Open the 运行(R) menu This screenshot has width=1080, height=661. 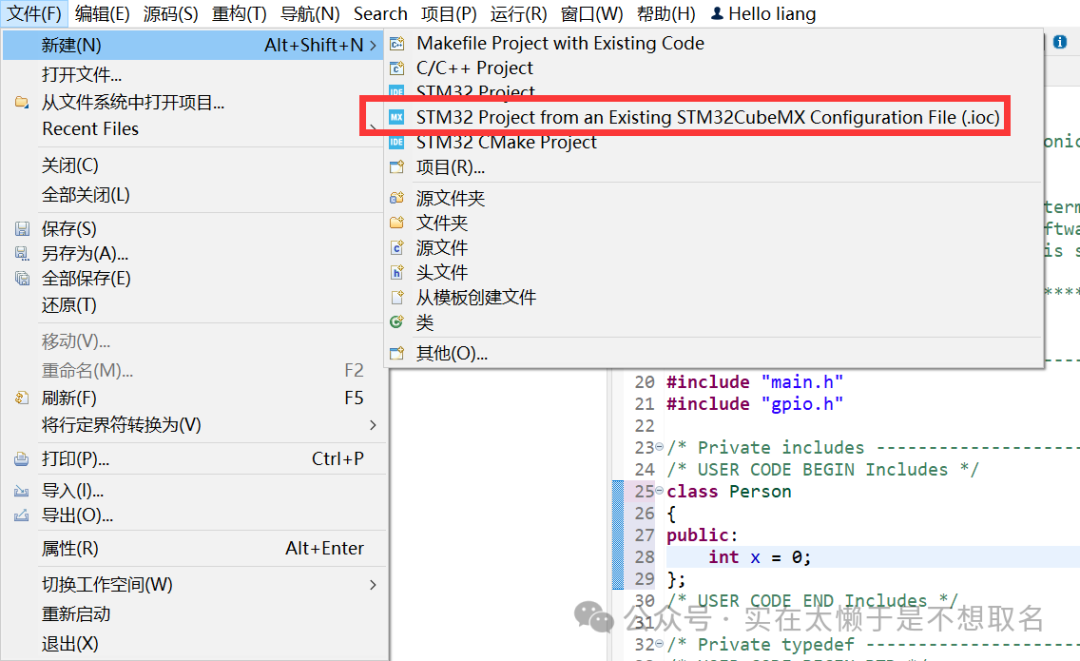519,14
